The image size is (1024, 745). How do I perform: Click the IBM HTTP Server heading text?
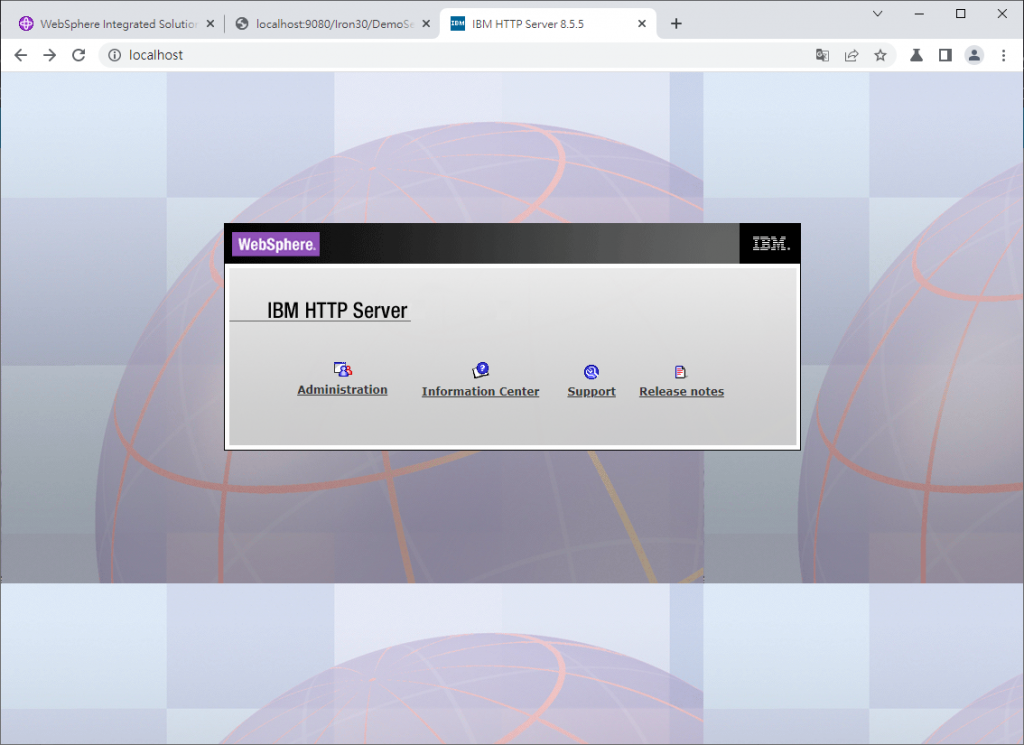(x=337, y=310)
